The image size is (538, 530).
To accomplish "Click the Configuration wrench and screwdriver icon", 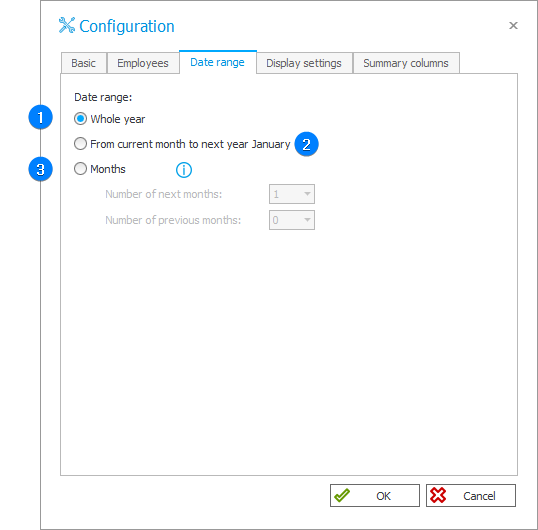I will coord(67,25).
